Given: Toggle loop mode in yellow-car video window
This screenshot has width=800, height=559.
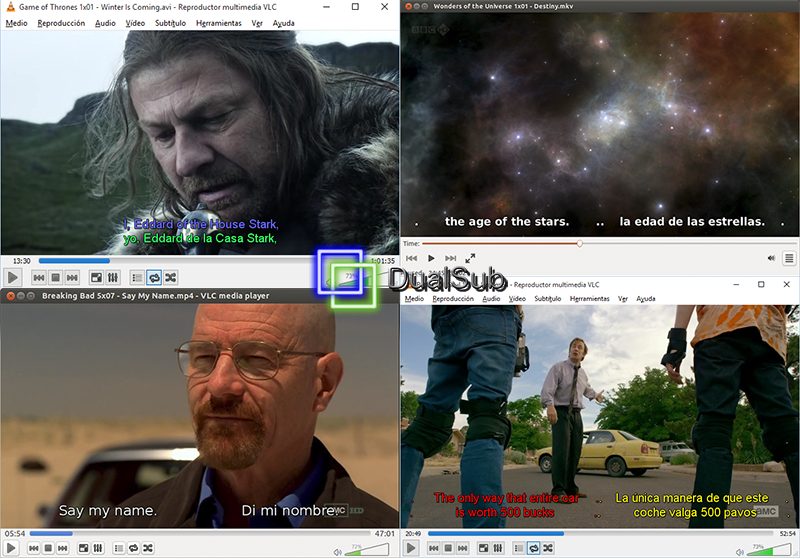Looking at the screenshot, I should coord(533,548).
